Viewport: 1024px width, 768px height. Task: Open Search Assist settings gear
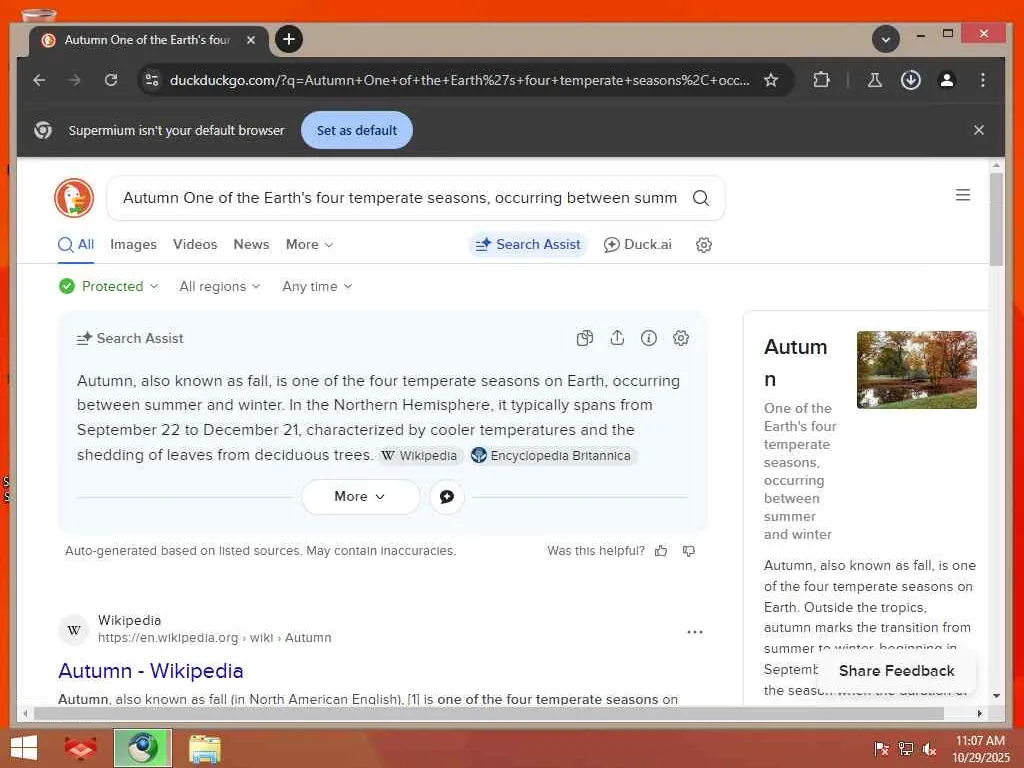point(680,338)
